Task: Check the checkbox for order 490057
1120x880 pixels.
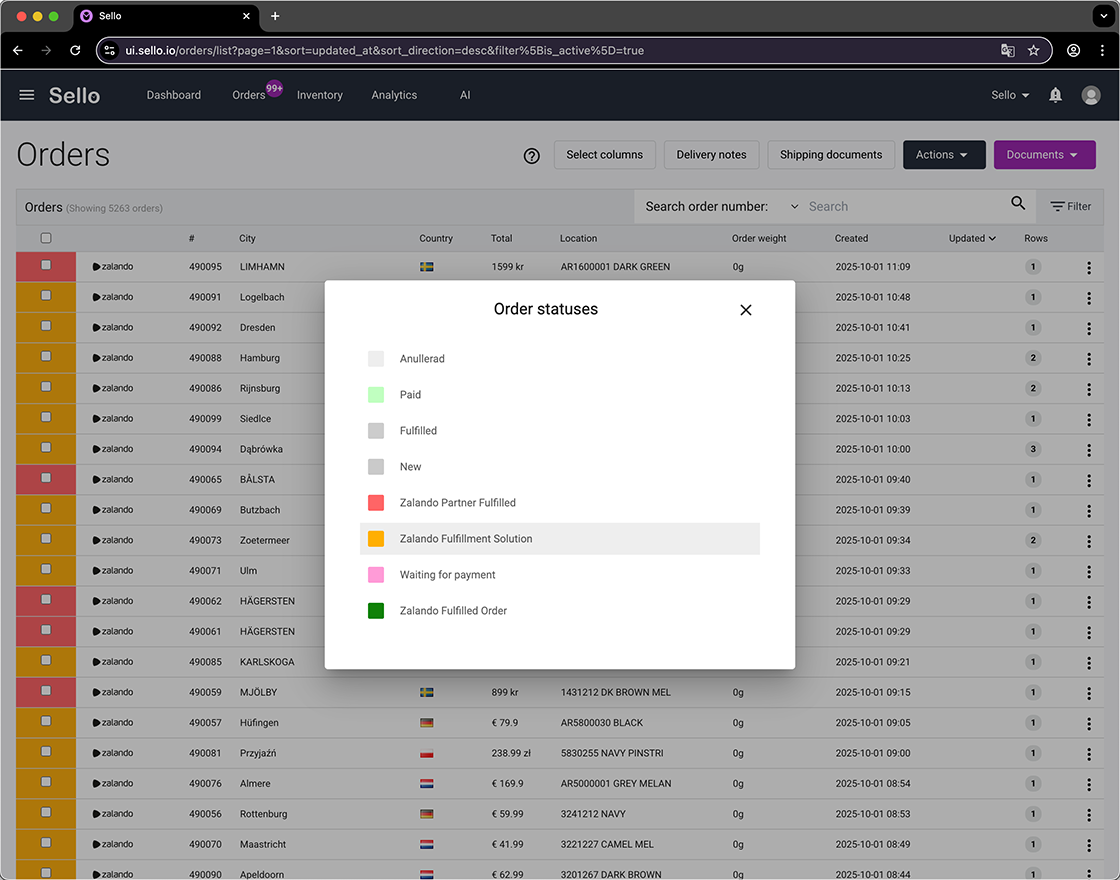Action: 45,722
